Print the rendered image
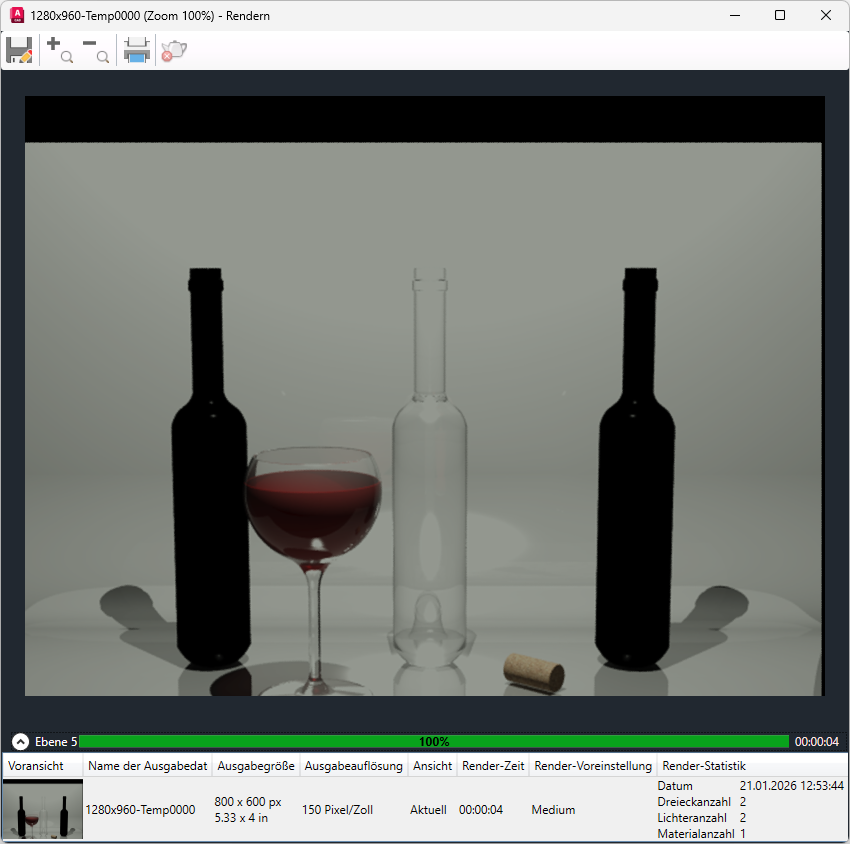Viewport: 850px width, 844px height. [137, 50]
